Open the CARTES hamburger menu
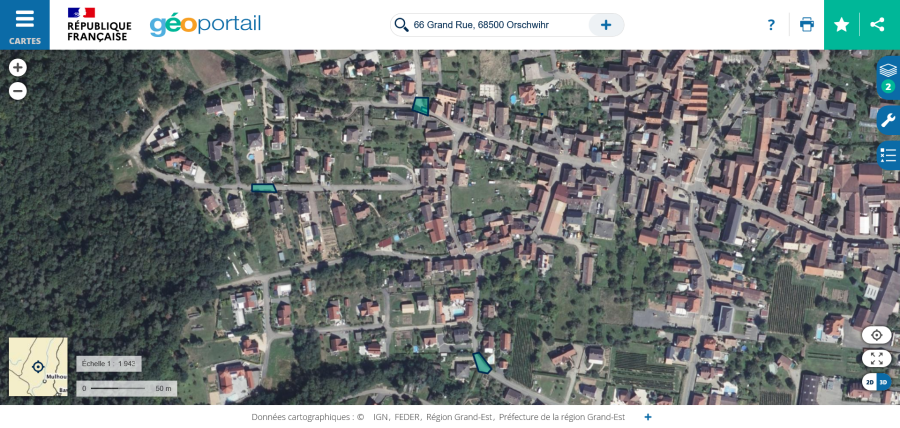This screenshot has width=900, height=428. [24, 24]
